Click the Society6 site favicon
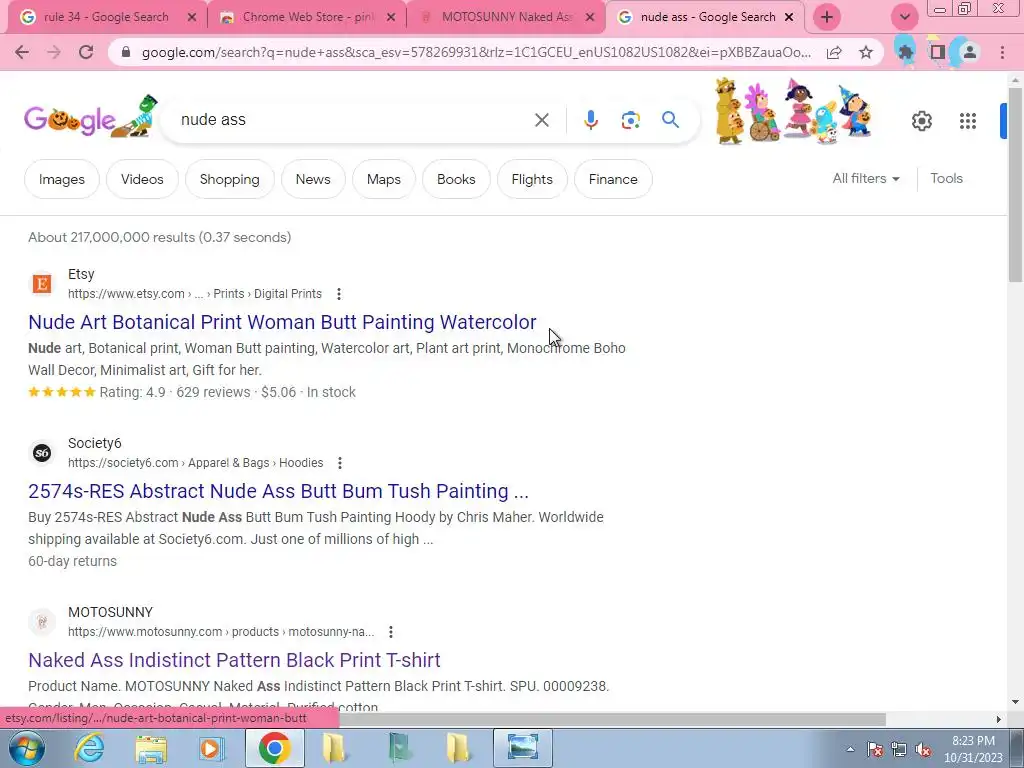Image resolution: width=1024 pixels, height=768 pixels. (x=42, y=453)
